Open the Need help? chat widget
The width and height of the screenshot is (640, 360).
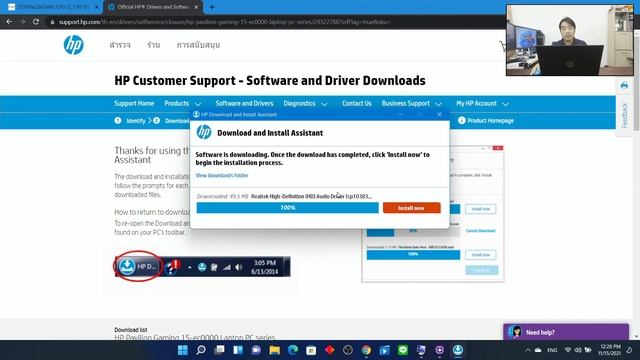pyautogui.click(x=566, y=332)
